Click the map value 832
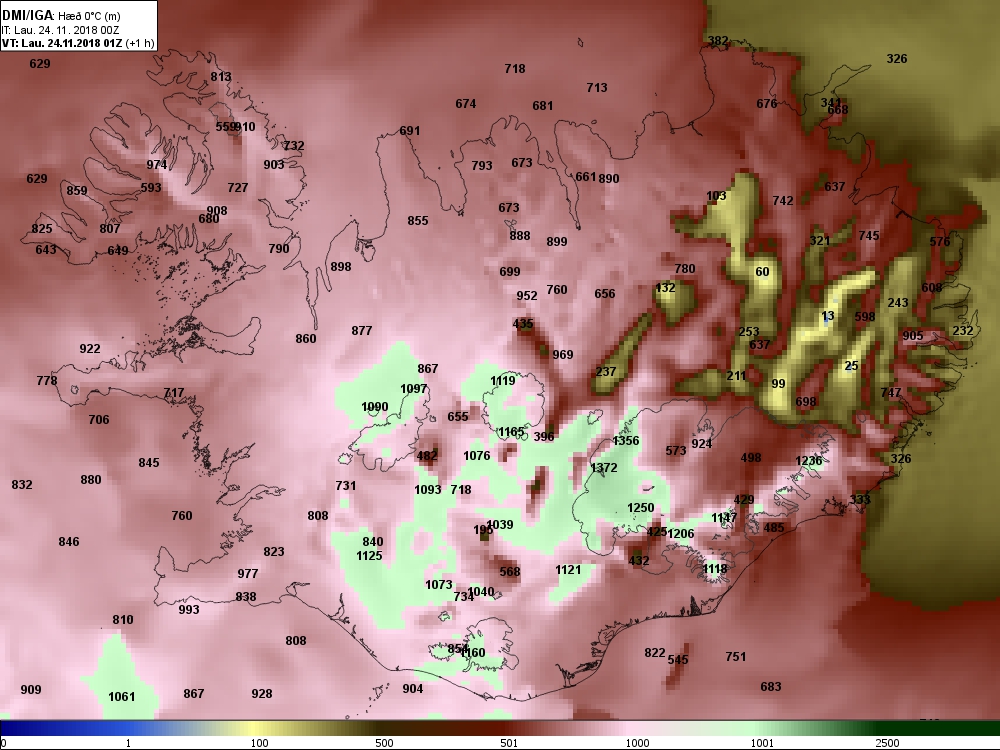Screen dimensions: 1000x750 (22, 485)
